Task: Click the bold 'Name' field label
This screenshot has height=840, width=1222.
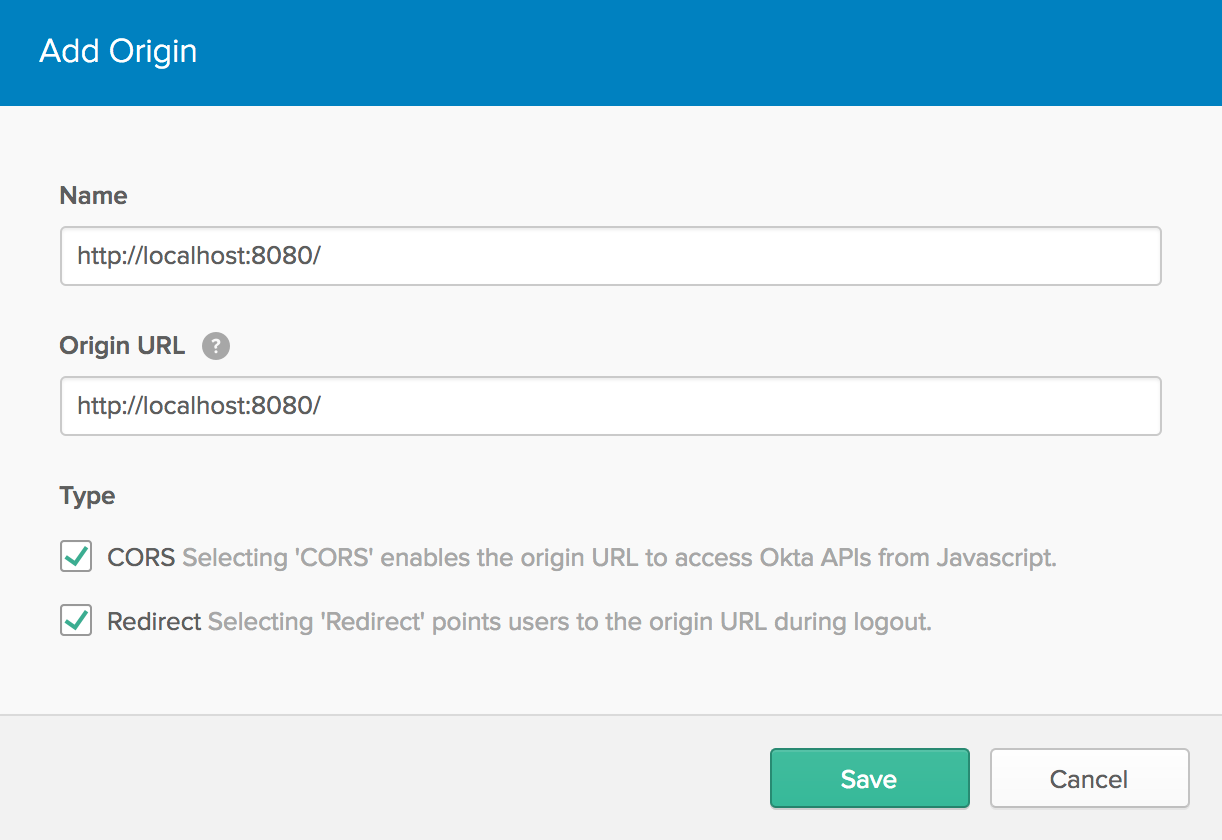Action: (x=93, y=196)
